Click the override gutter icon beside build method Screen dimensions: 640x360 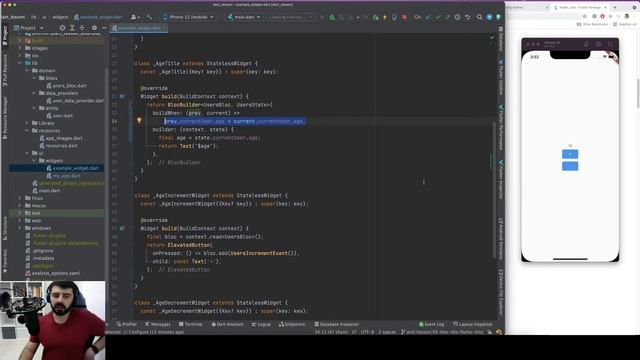pyautogui.click(x=122, y=96)
